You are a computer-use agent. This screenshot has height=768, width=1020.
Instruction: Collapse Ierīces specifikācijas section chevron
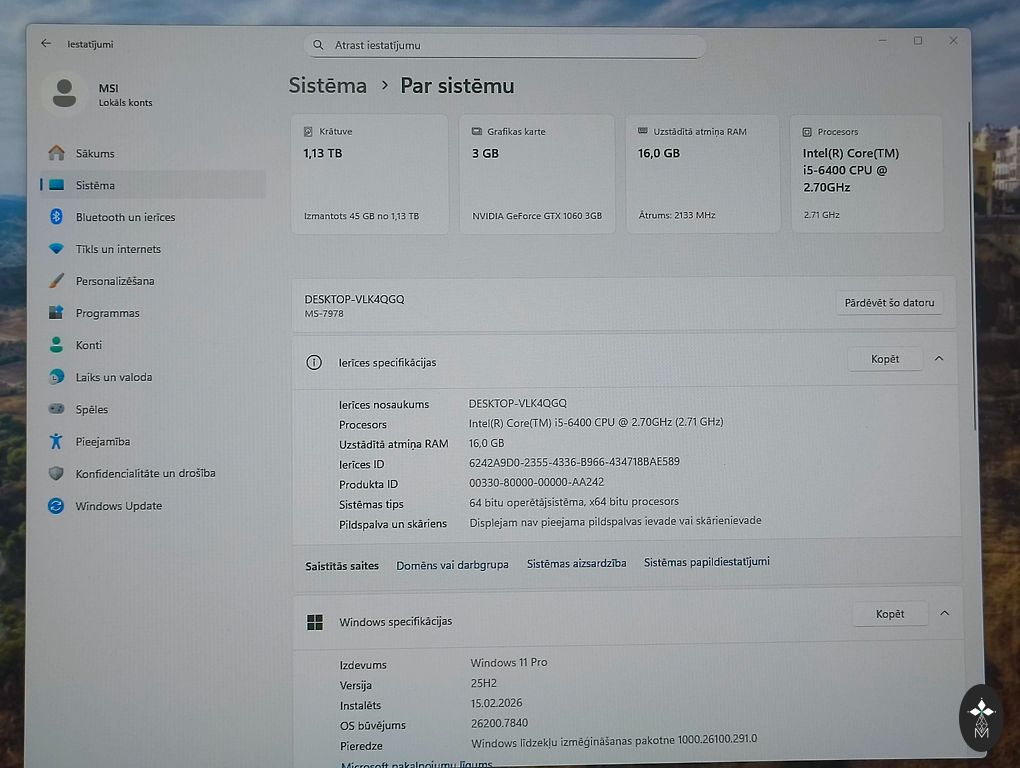939,359
